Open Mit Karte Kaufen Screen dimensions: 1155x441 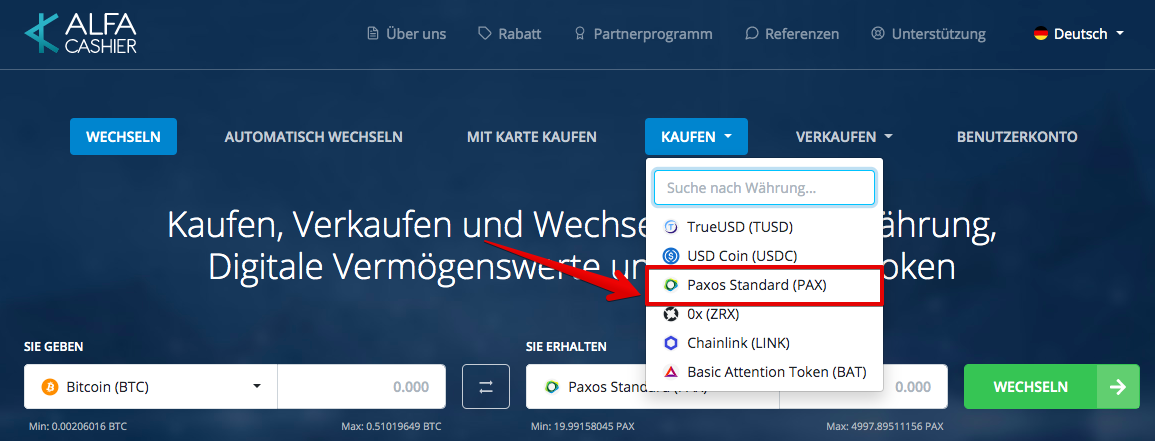pos(532,137)
